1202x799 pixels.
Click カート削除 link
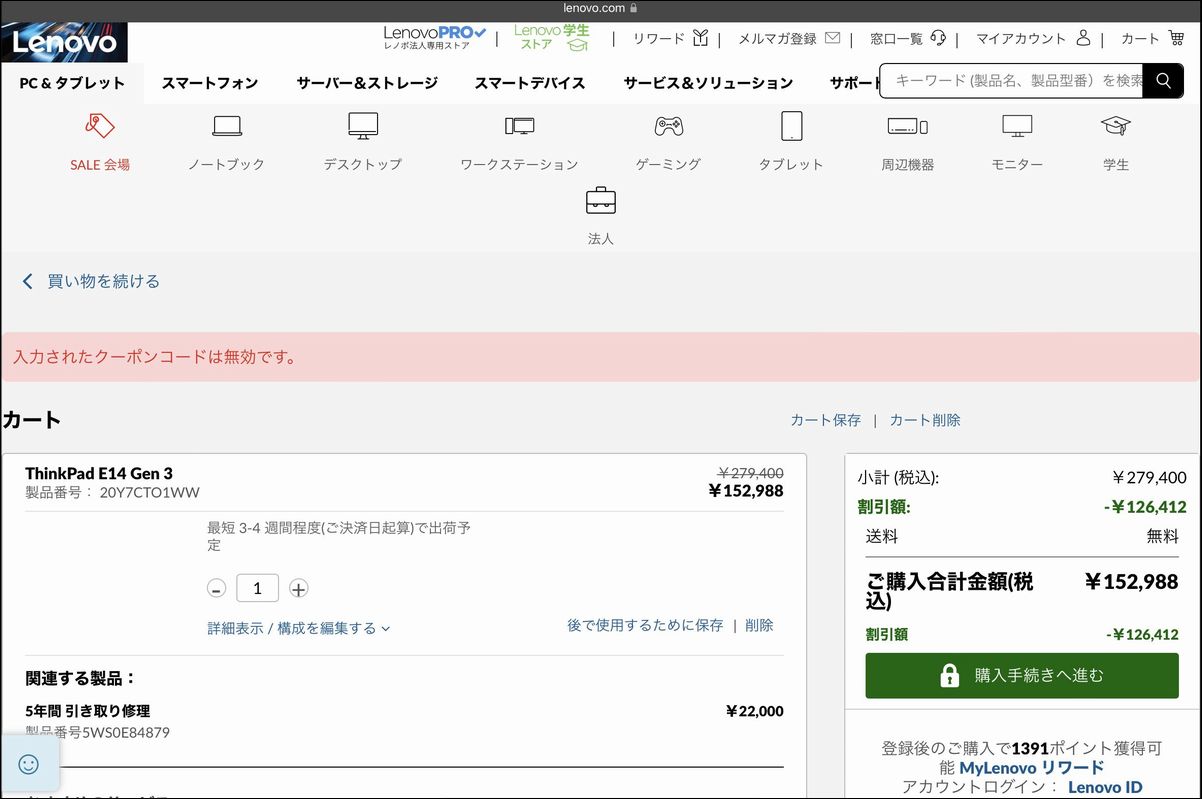click(925, 420)
